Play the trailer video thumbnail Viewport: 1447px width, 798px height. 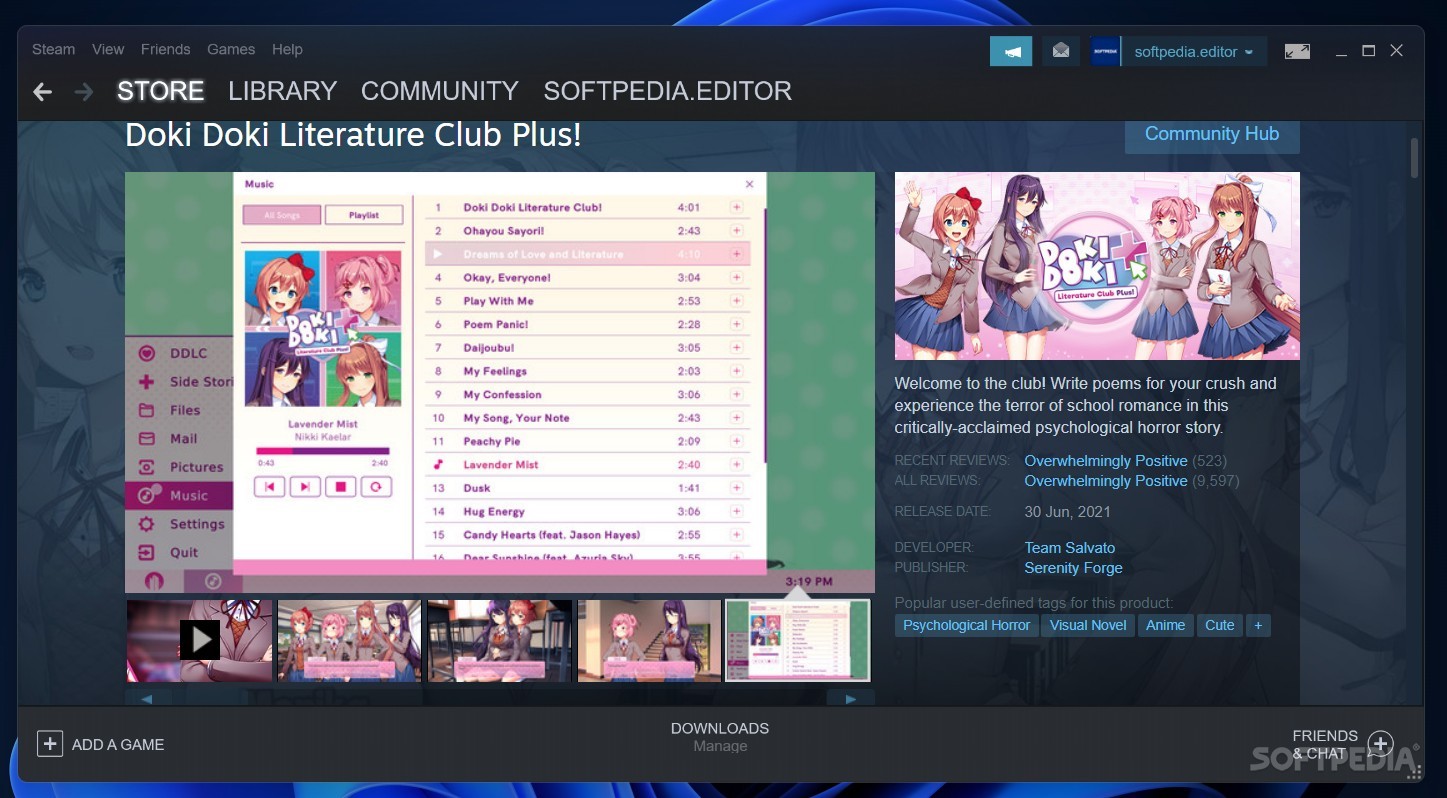tap(199, 640)
